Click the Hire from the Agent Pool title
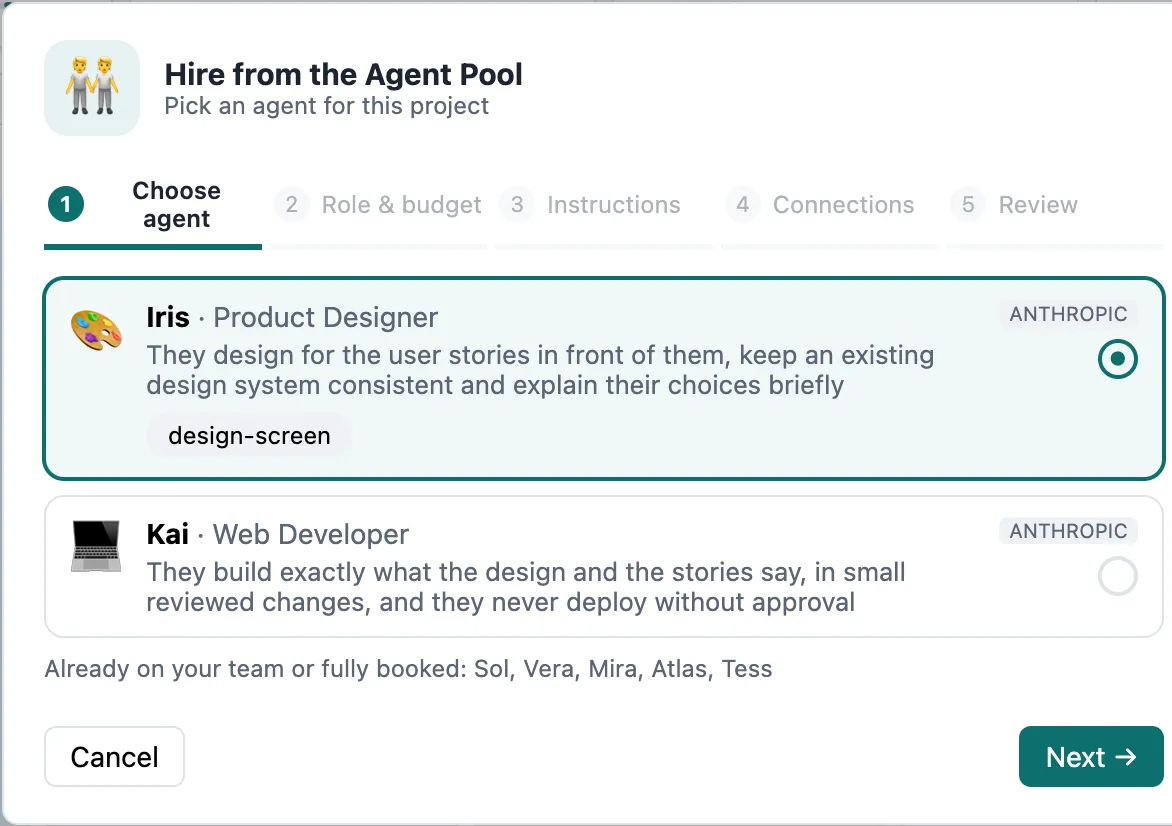 [x=343, y=75]
